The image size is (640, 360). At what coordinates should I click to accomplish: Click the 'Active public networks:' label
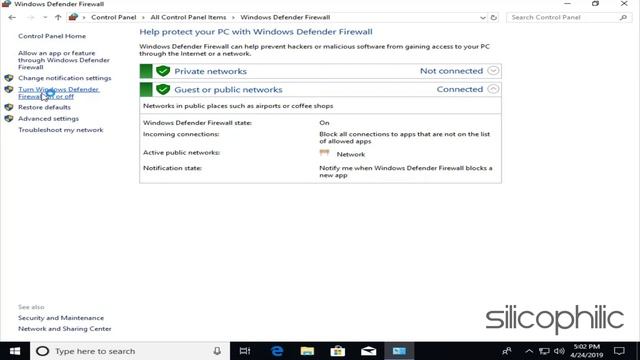tap(181, 153)
